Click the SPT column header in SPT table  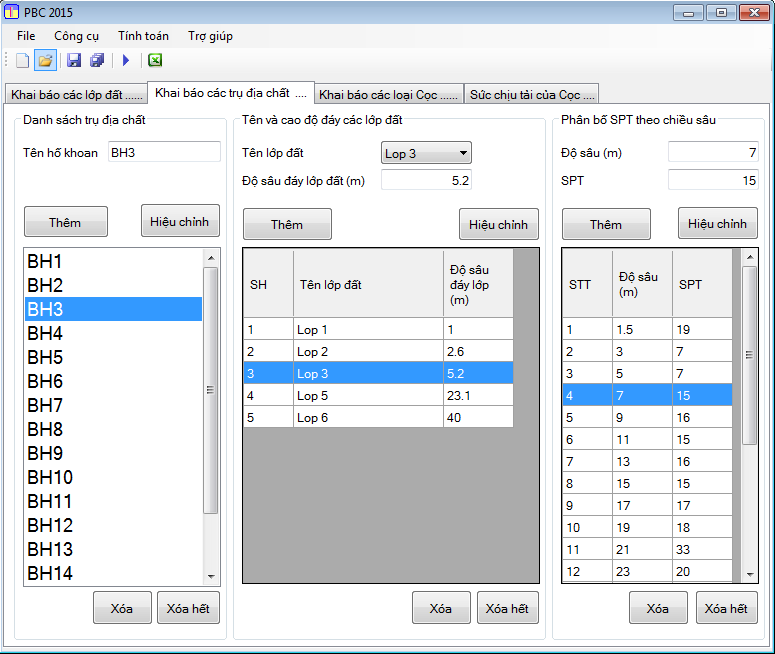(x=702, y=284)
